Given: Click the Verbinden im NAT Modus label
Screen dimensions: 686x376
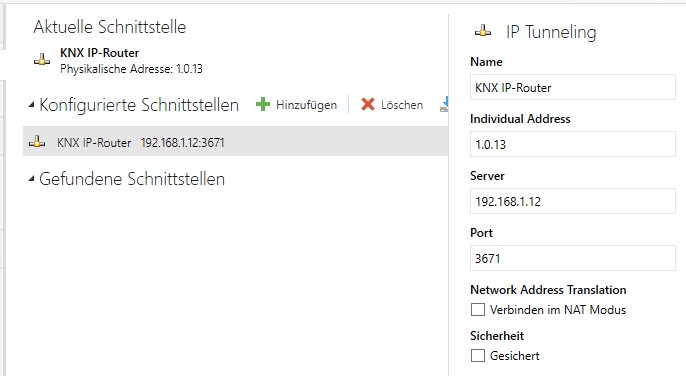Looking at the screenshot, I should [558, 310].
